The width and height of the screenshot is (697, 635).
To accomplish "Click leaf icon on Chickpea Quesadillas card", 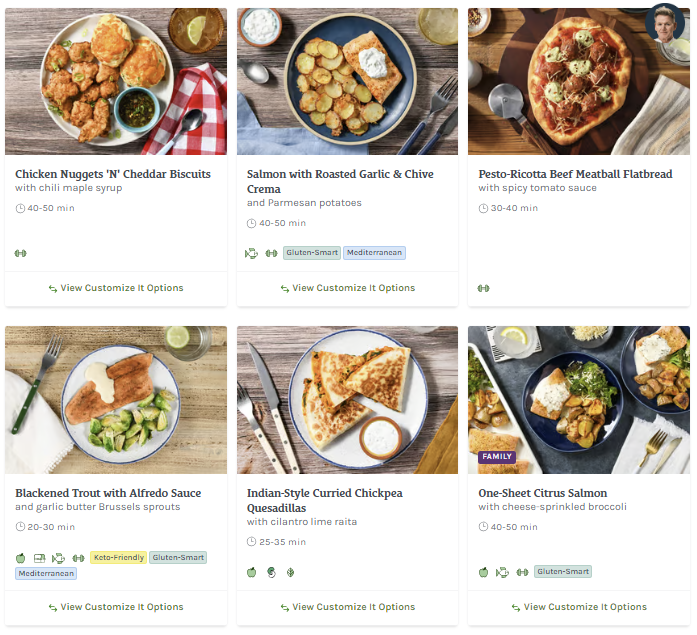I will (x=291, y=572).
